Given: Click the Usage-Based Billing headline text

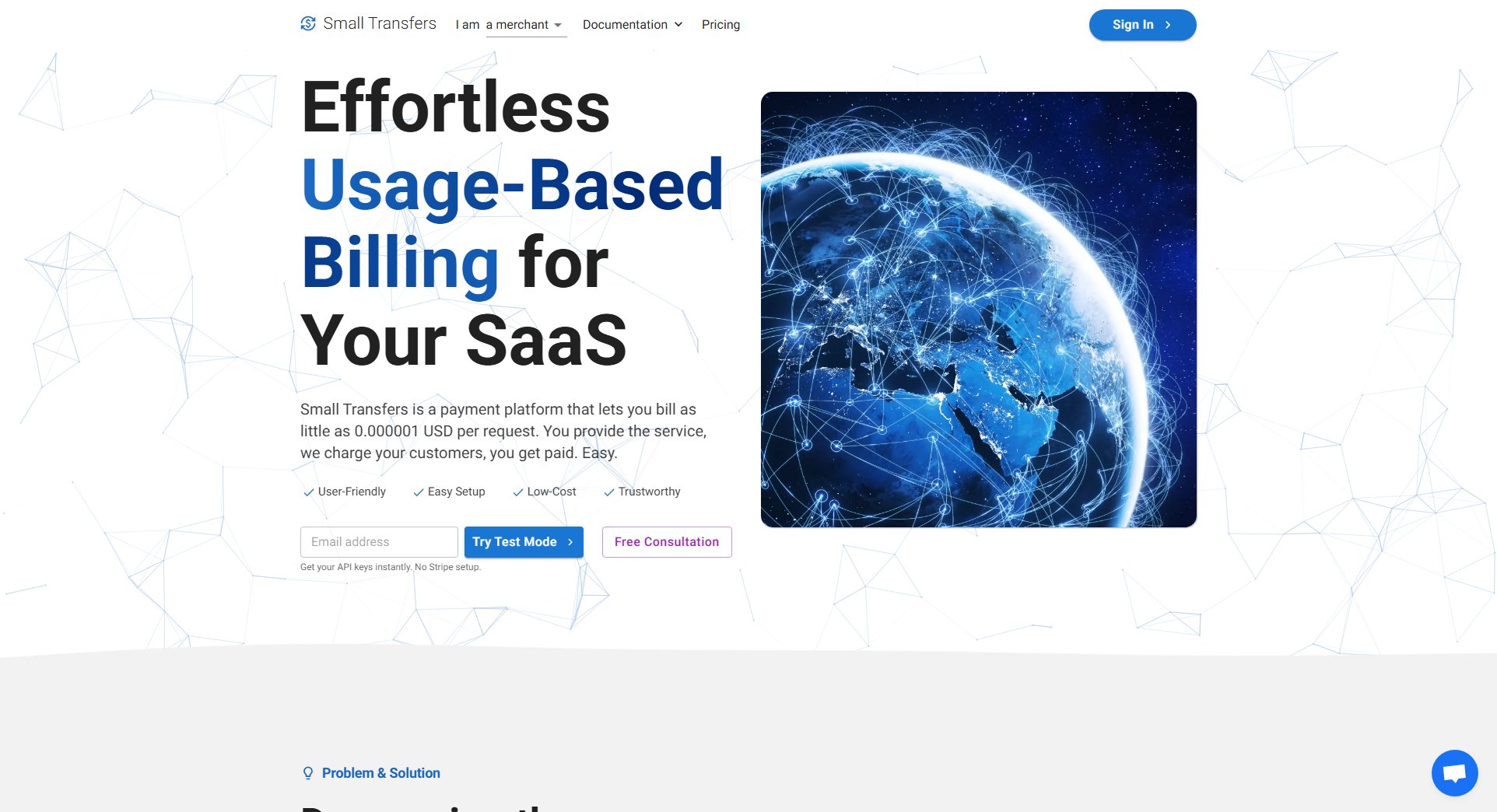Looking at the screenshot, I should (512, 187).
